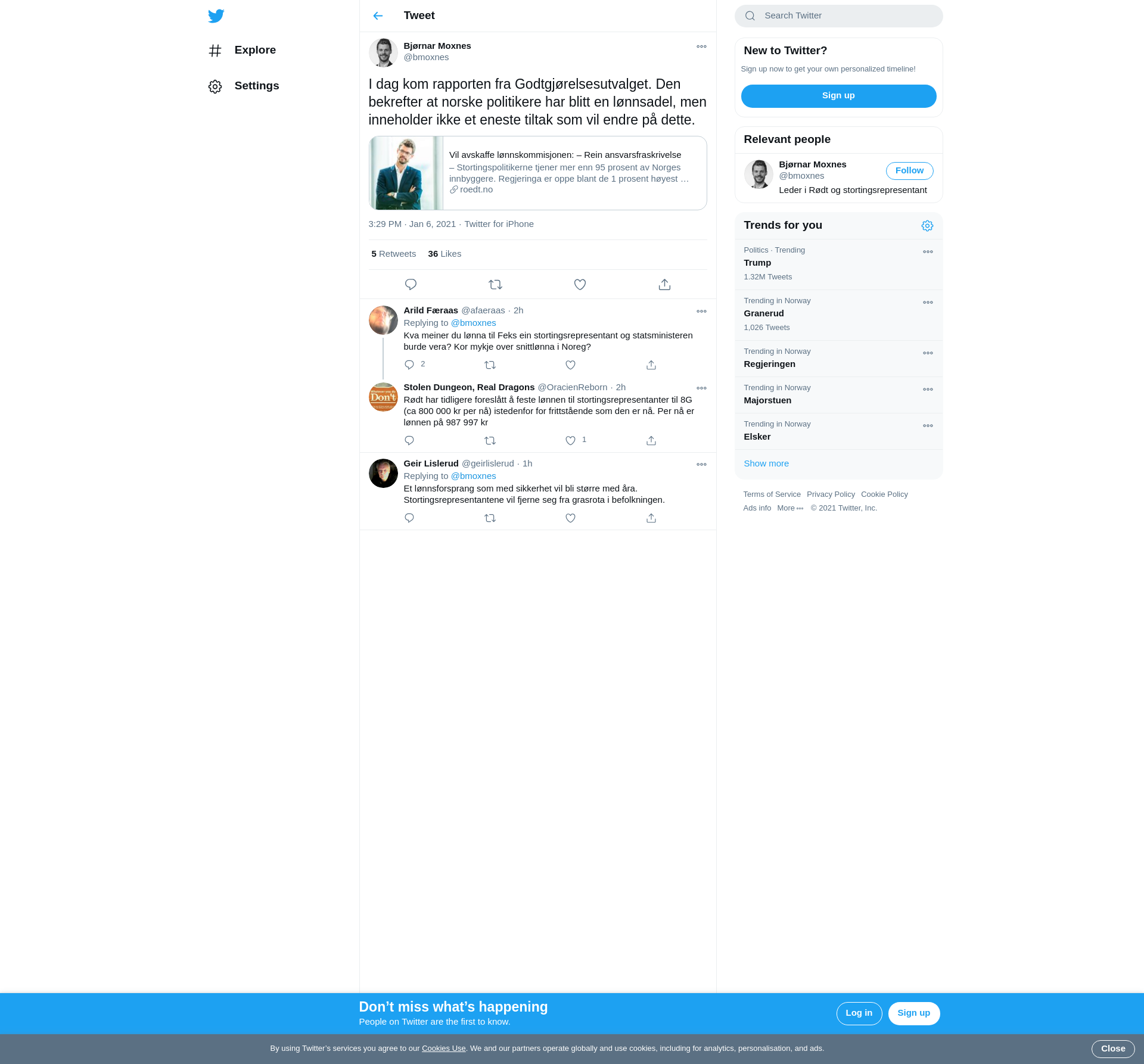Open the Regjeringen trend

[x=838, y=359]
